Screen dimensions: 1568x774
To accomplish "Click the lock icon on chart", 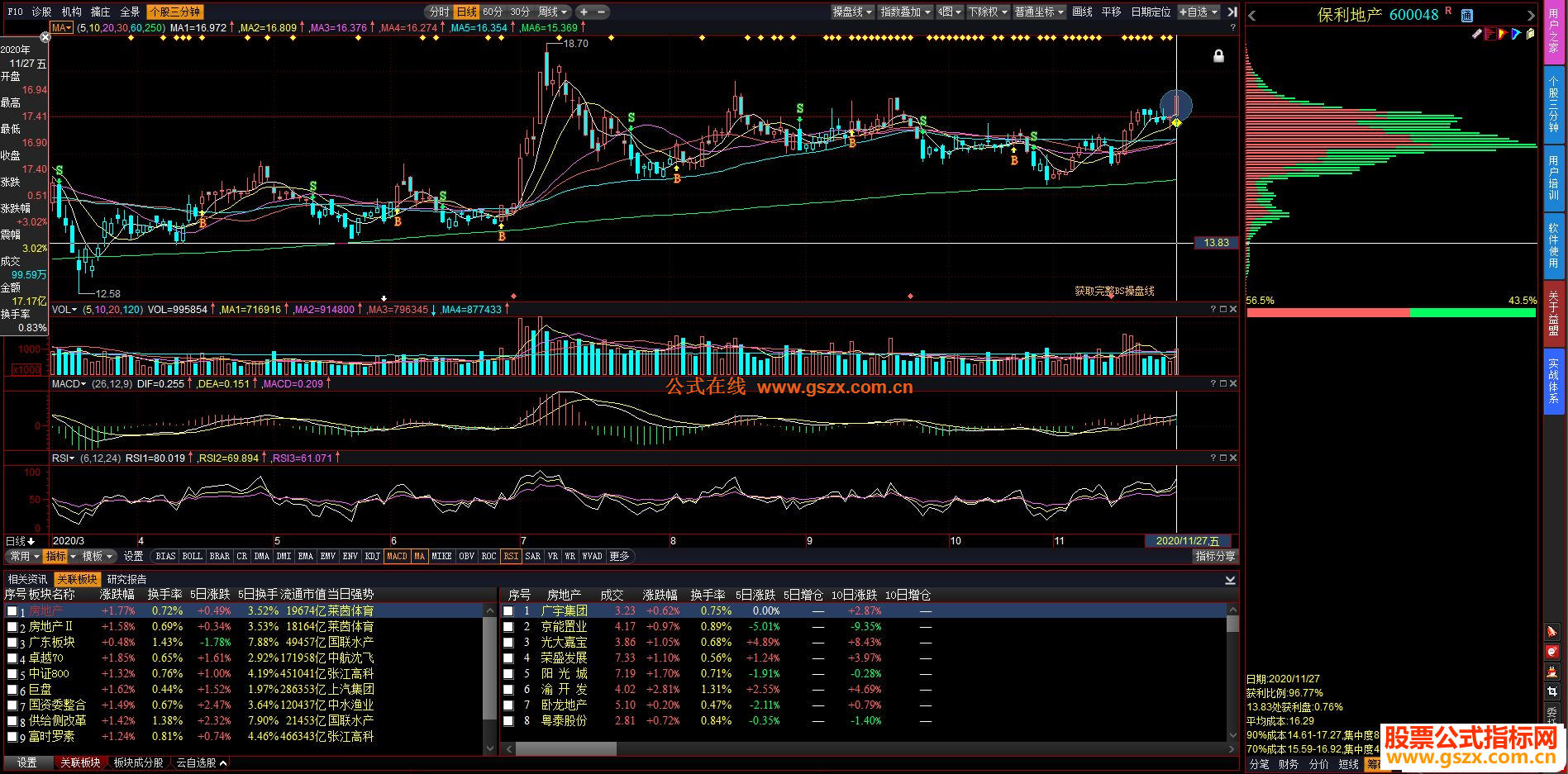I will click(1218, 55).
